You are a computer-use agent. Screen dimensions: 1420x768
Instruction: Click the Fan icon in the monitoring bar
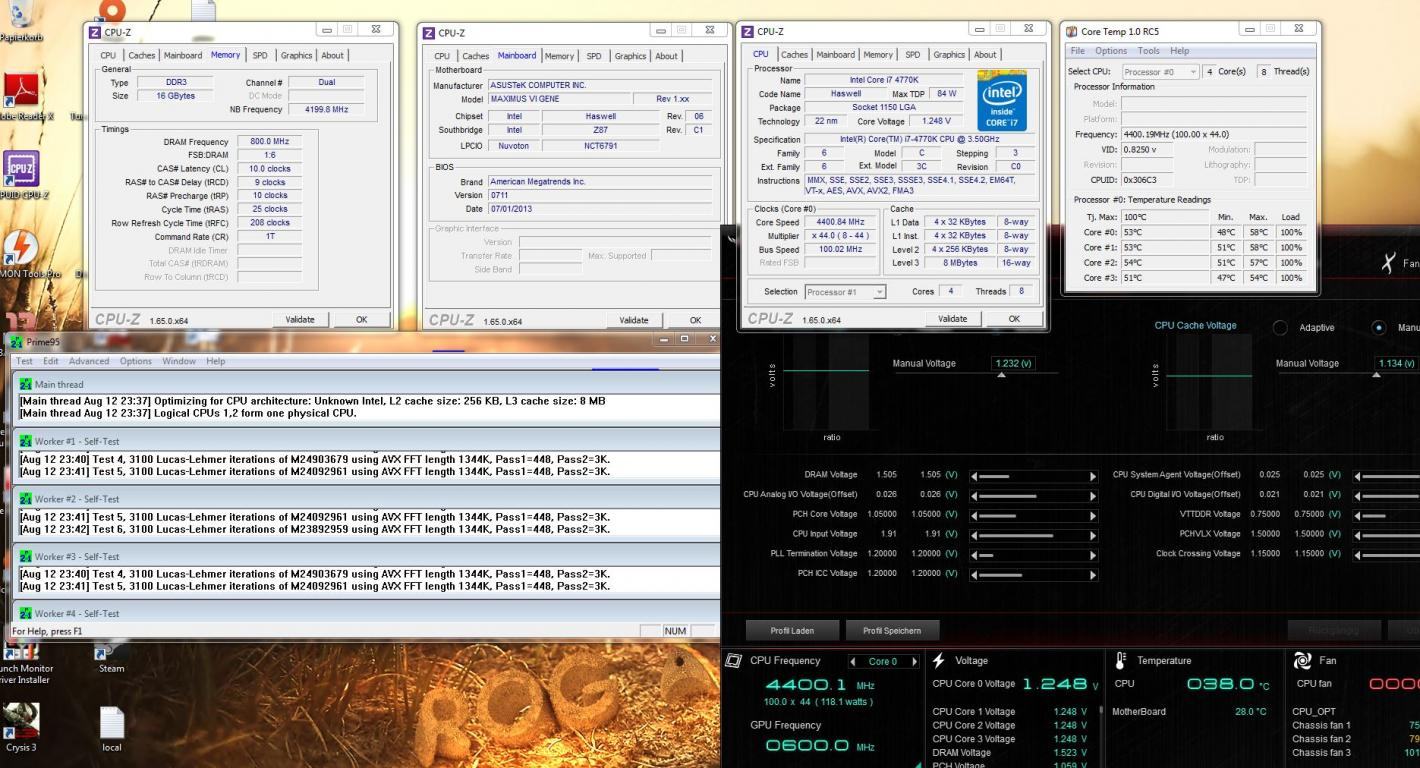(x=1302, y=661)
